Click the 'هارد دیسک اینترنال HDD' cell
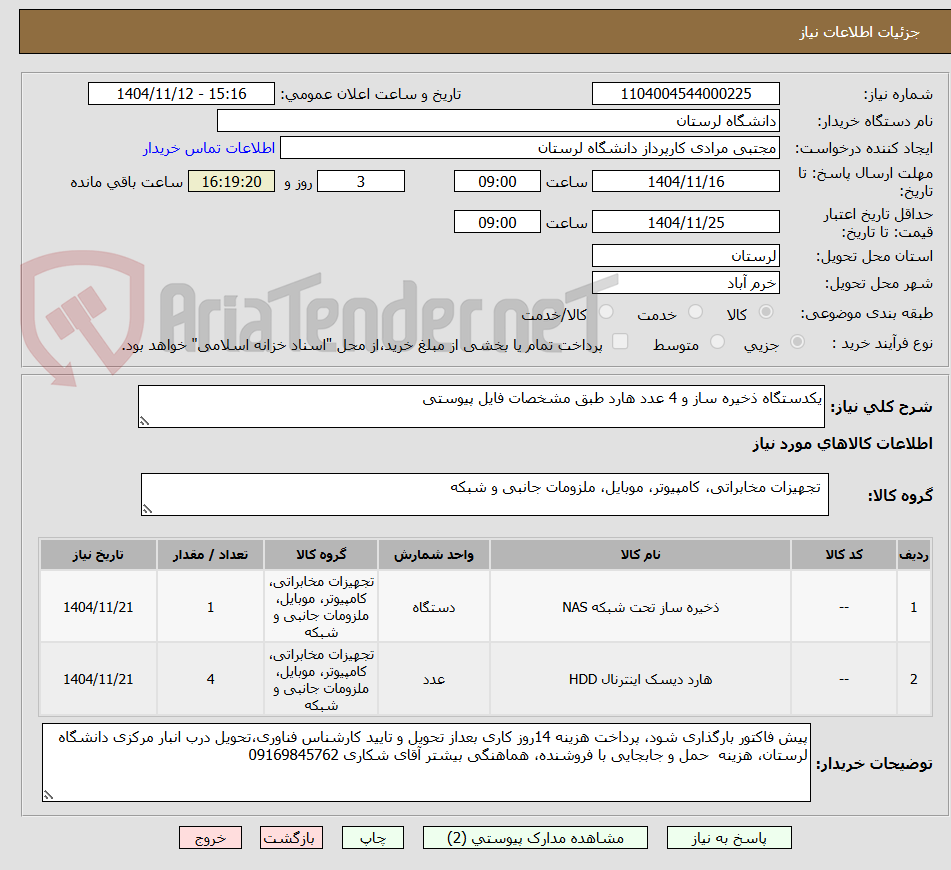 (640, 679)
